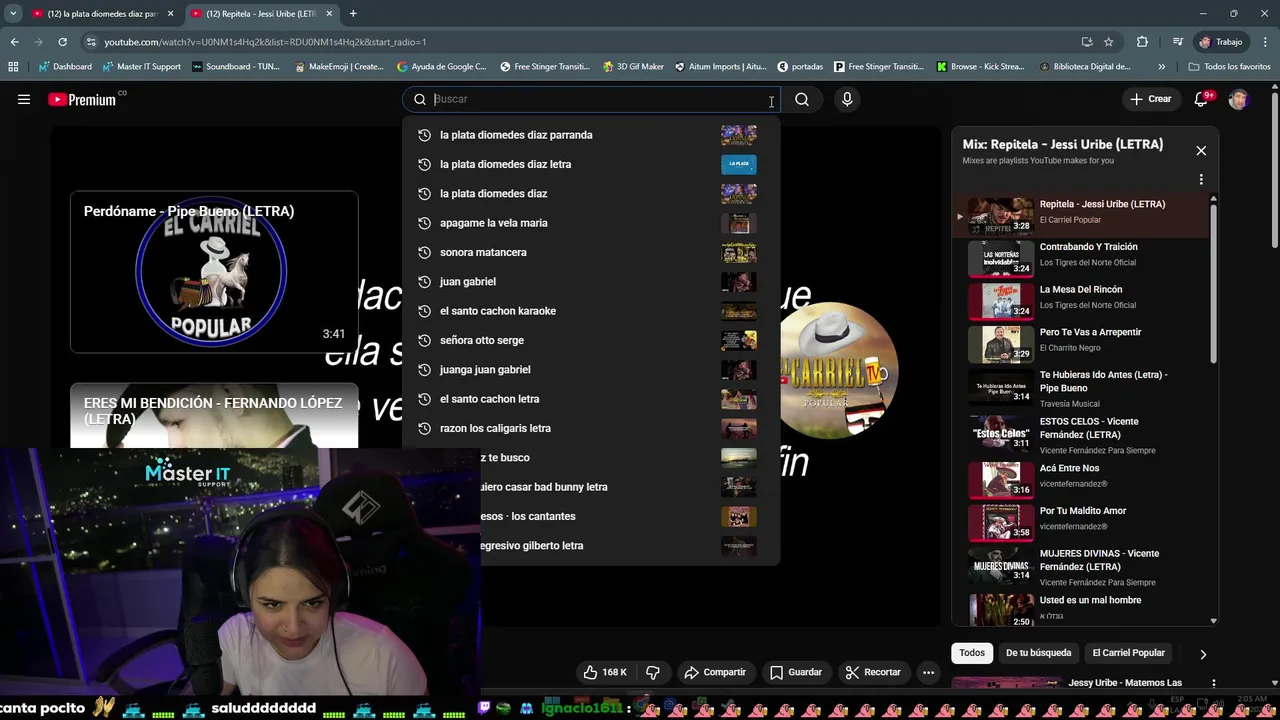Viewport: 1280px width, 720px height.
Task: Play Pero Te Vas a Arrepentir
Action: tap(1080, 344)
